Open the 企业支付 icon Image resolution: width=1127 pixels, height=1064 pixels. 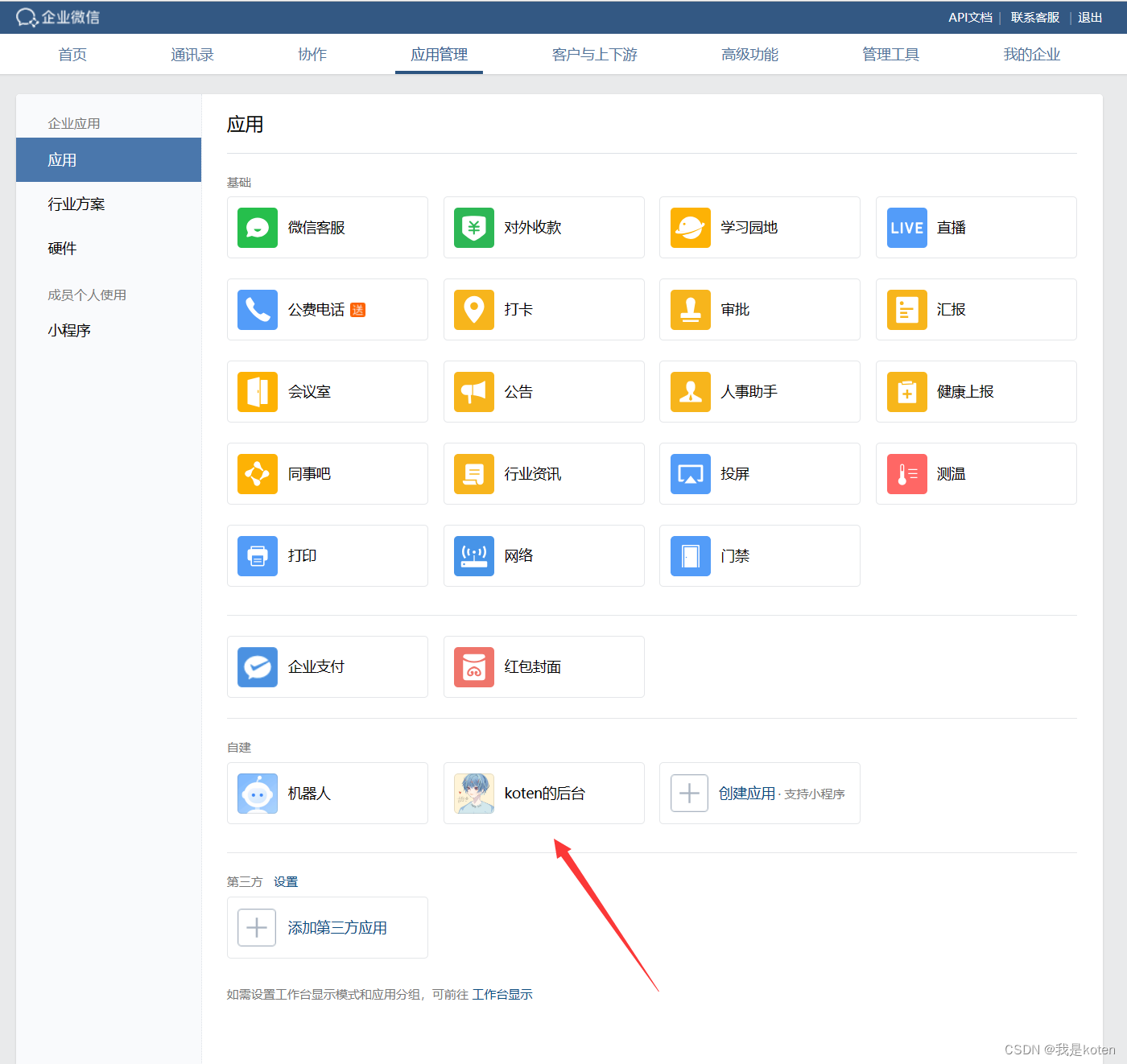tap(258, 667)
